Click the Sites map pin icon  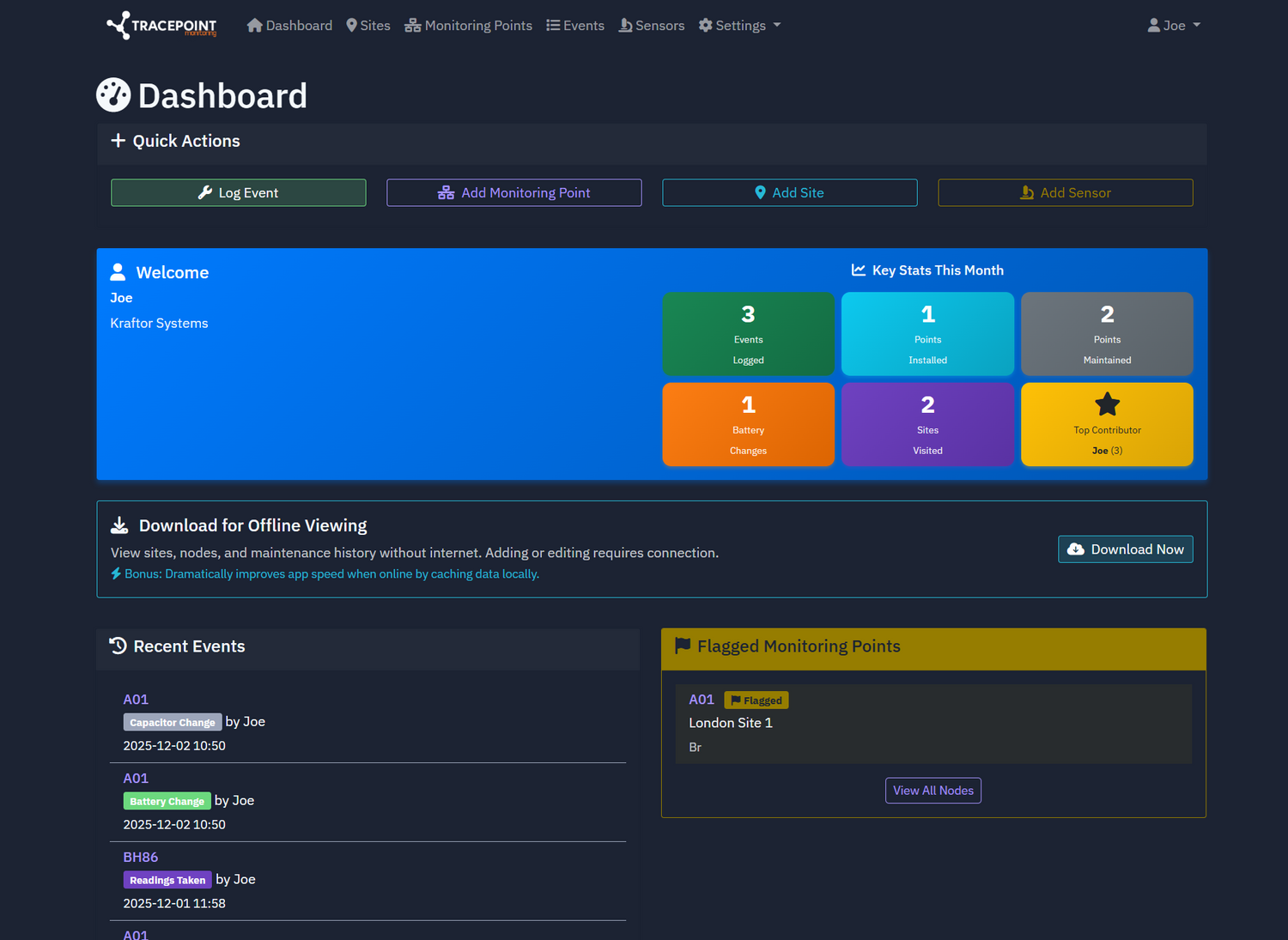[350, 25]
